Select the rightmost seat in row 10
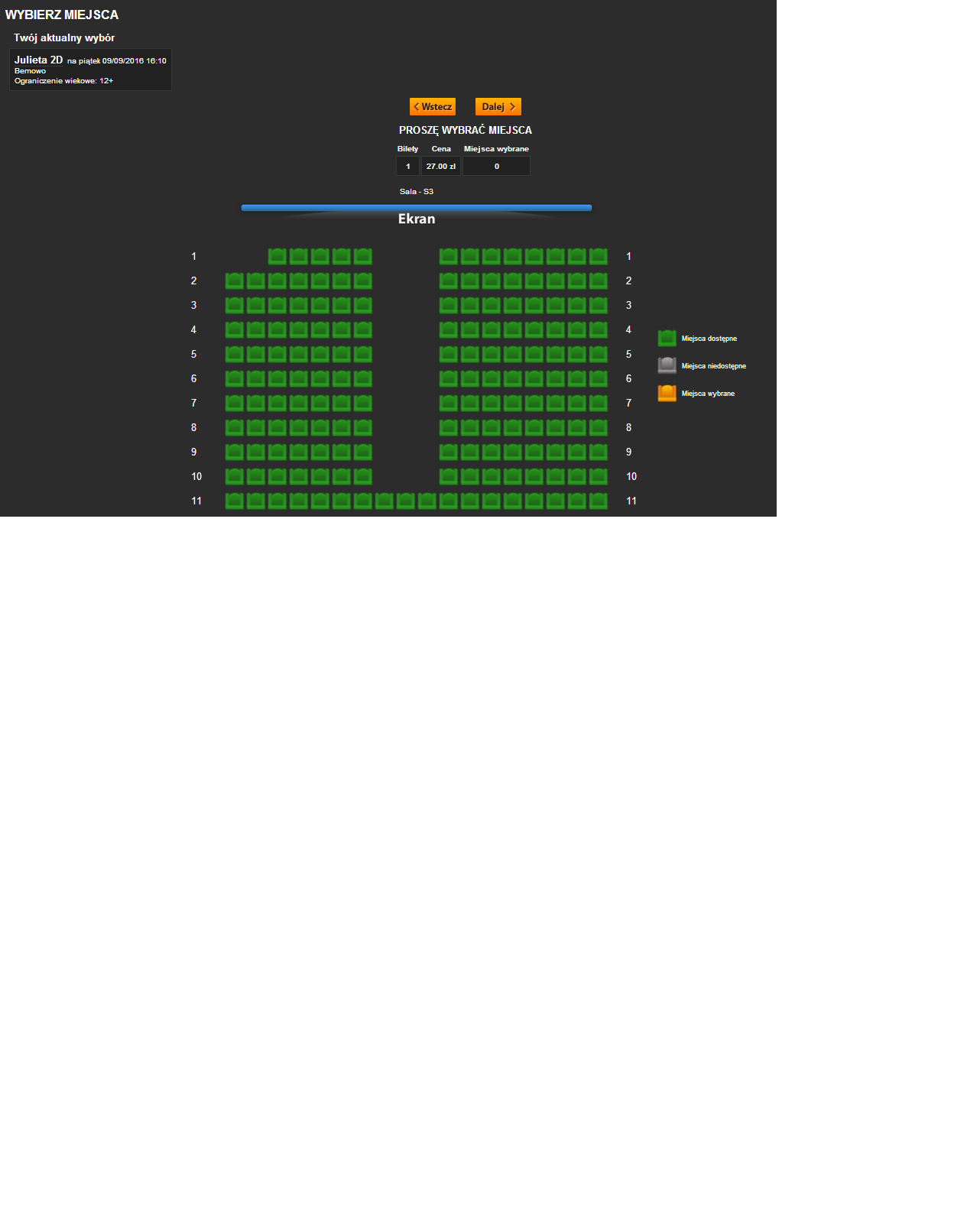The image size is (980, 1229). 599,477
